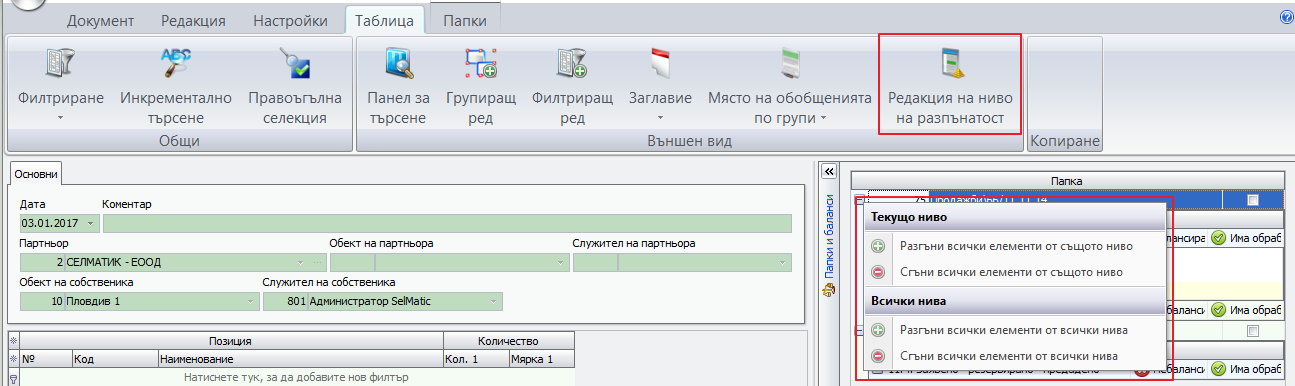This screenshot has height=386, width=1295.
Task: Select the Таблица ribbon tab
Action: [384, 20]
